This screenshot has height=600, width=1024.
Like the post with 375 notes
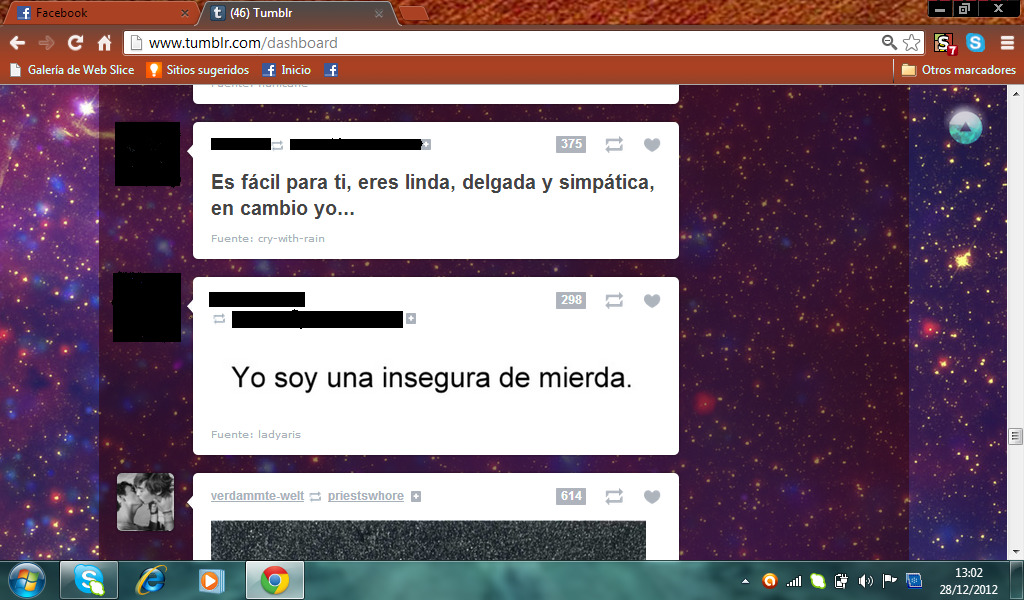point(652,145)
